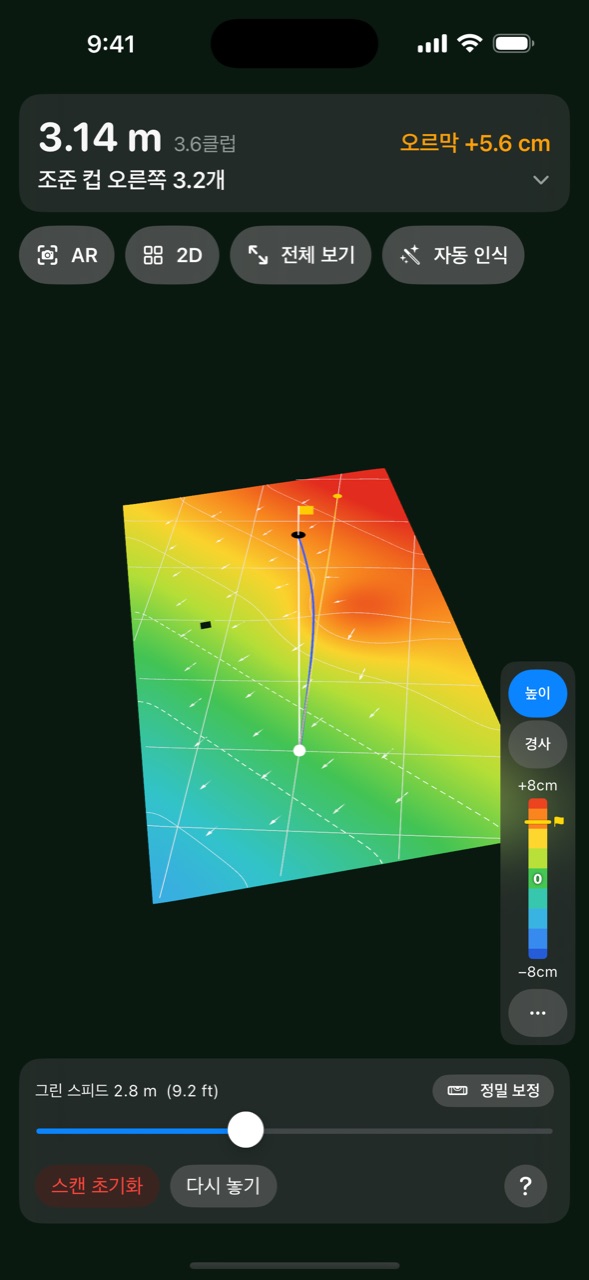Viewport: 589px width, 1280px height.
Task: Open help question mark button
Action: pyautogui.click(x=526, y=1187)
